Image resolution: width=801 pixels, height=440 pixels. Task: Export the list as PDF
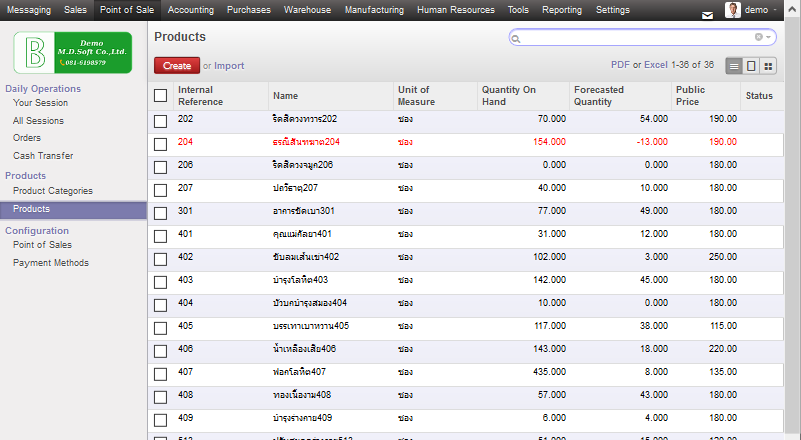(620, 65)
